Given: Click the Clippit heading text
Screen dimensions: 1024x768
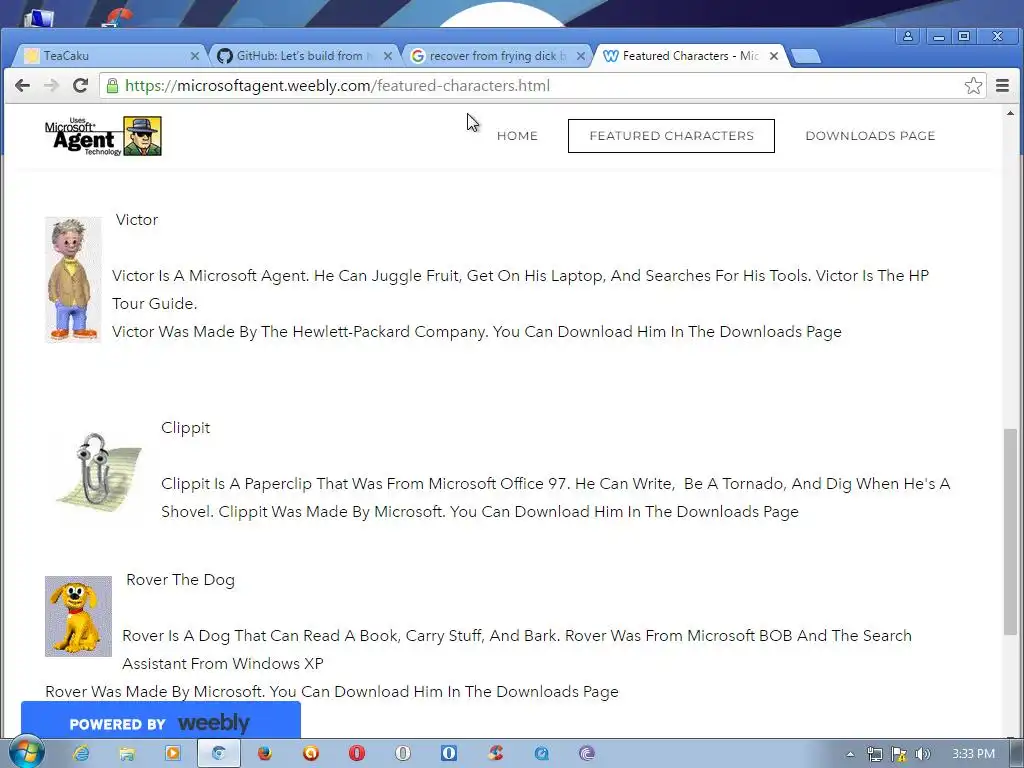Looking at the screenshot, I should click(x=185, y=428).
